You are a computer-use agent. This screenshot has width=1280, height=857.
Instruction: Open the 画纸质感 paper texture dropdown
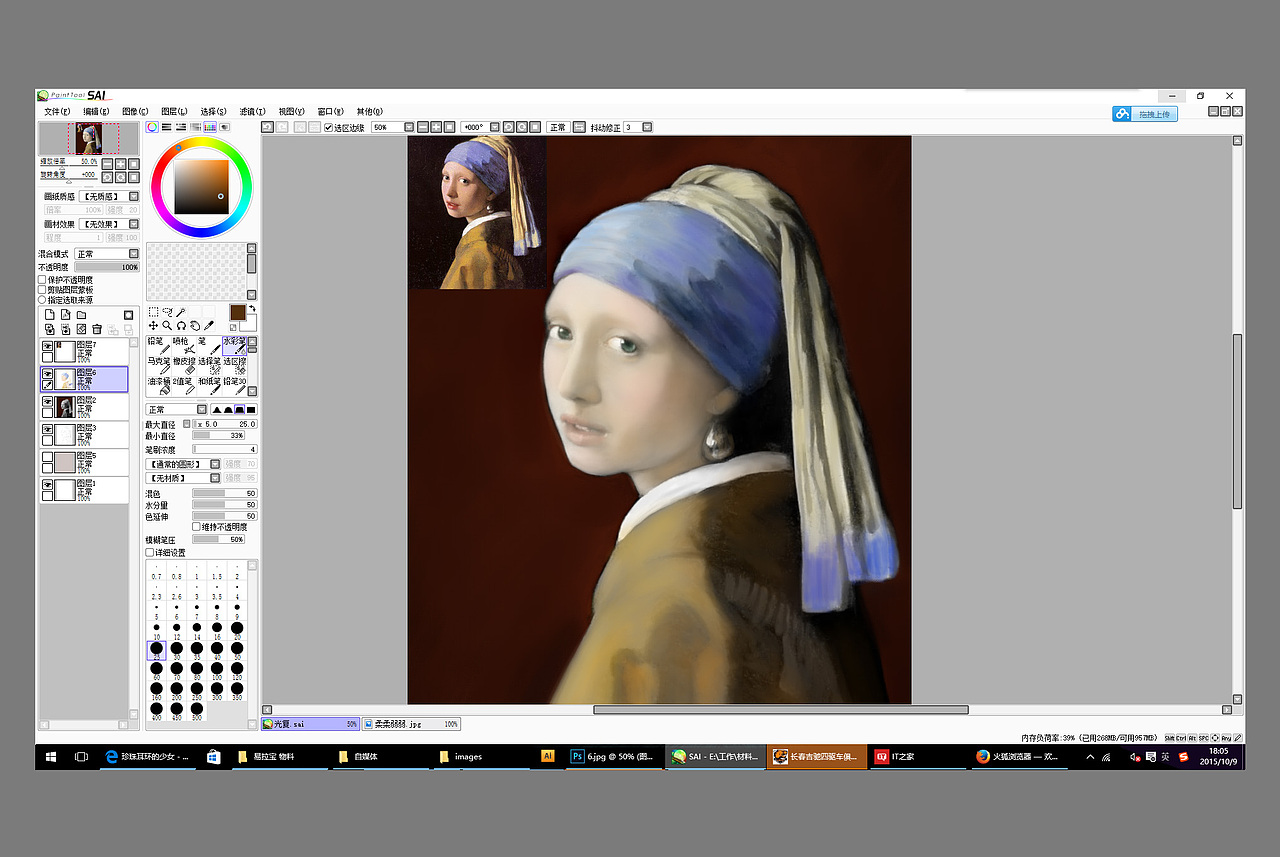109,197
